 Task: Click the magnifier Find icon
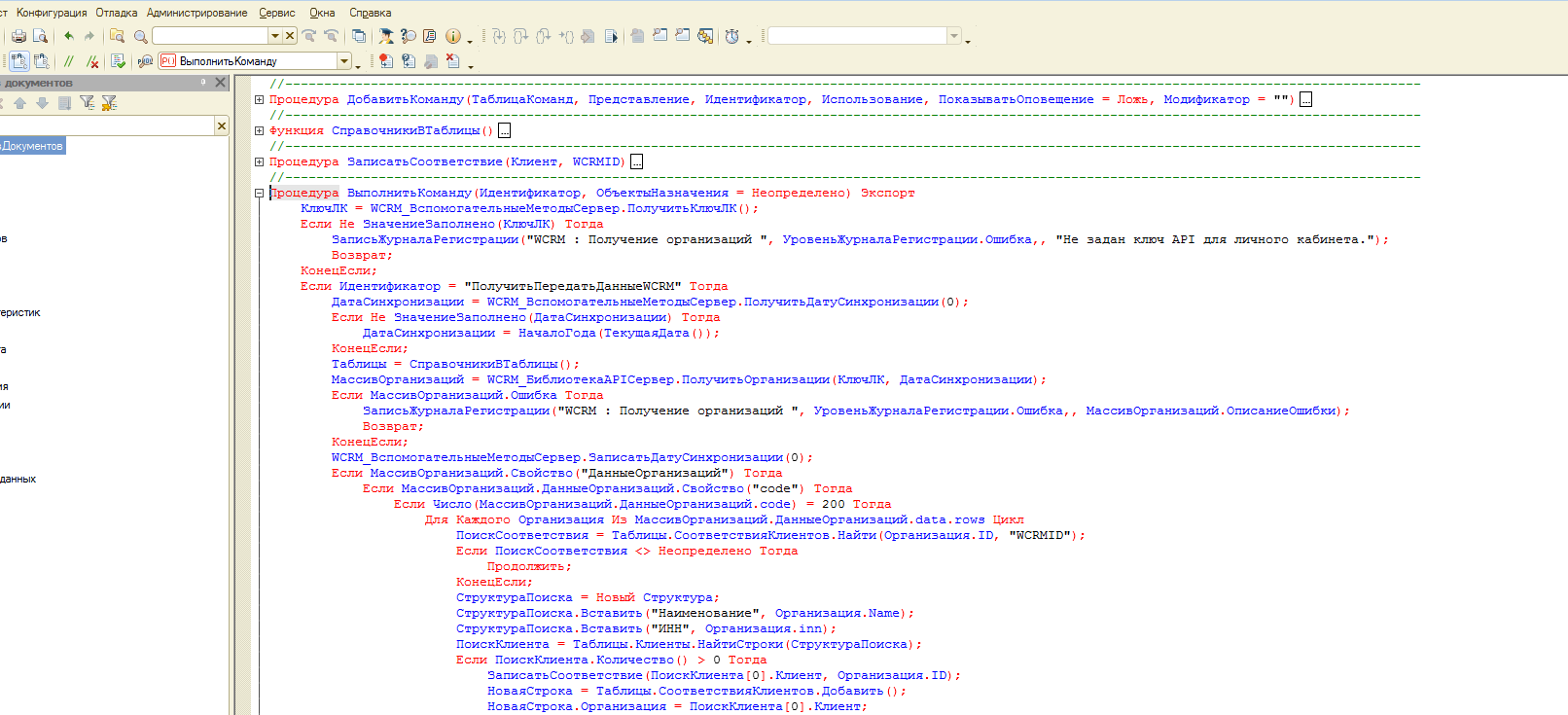coord(140,36)
